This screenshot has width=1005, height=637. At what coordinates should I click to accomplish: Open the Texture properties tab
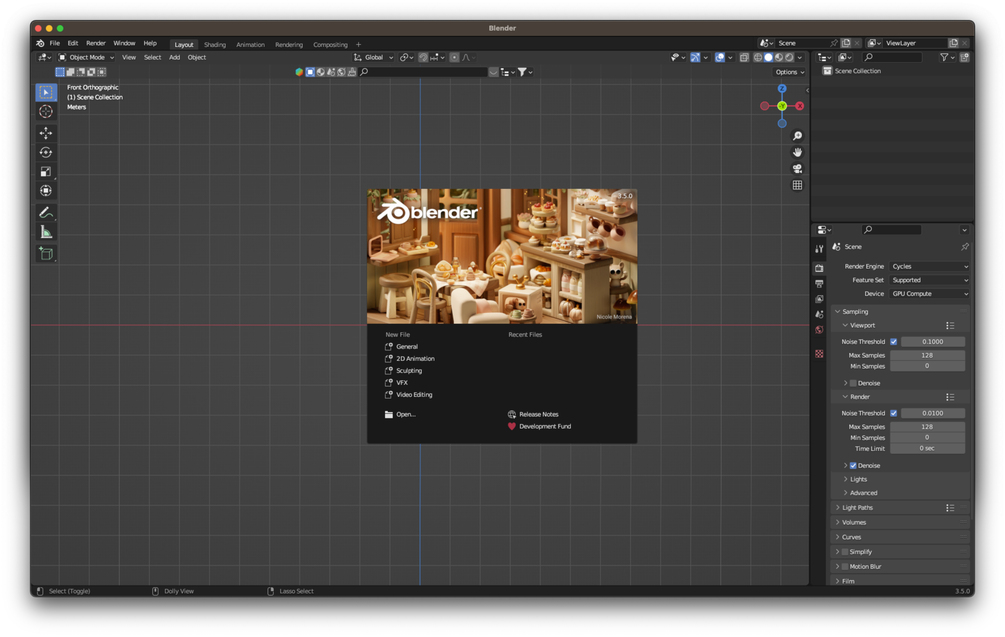pyautogui.click(x=819, y=354)
